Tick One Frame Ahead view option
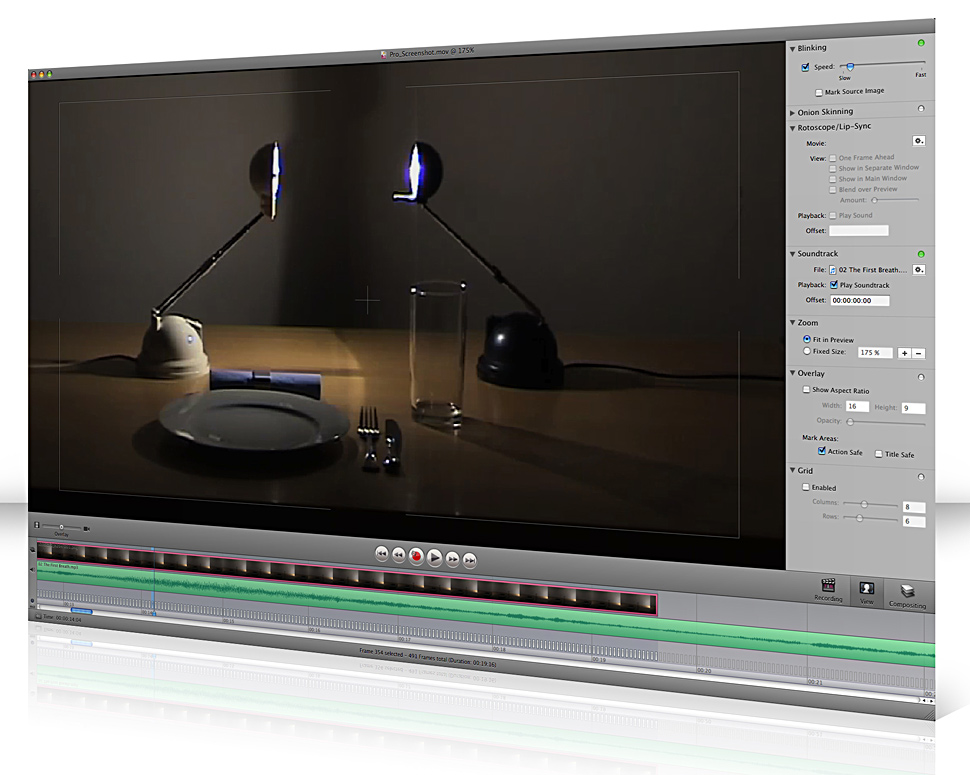The height and width of the screenshot is (775, 970). (x=833, y=158)
